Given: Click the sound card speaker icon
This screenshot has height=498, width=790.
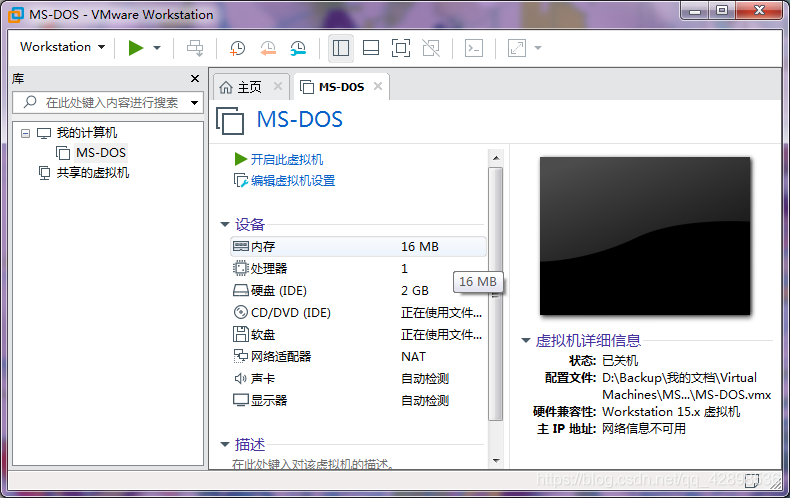Looking at the screenshot, I should click(240, 379).
